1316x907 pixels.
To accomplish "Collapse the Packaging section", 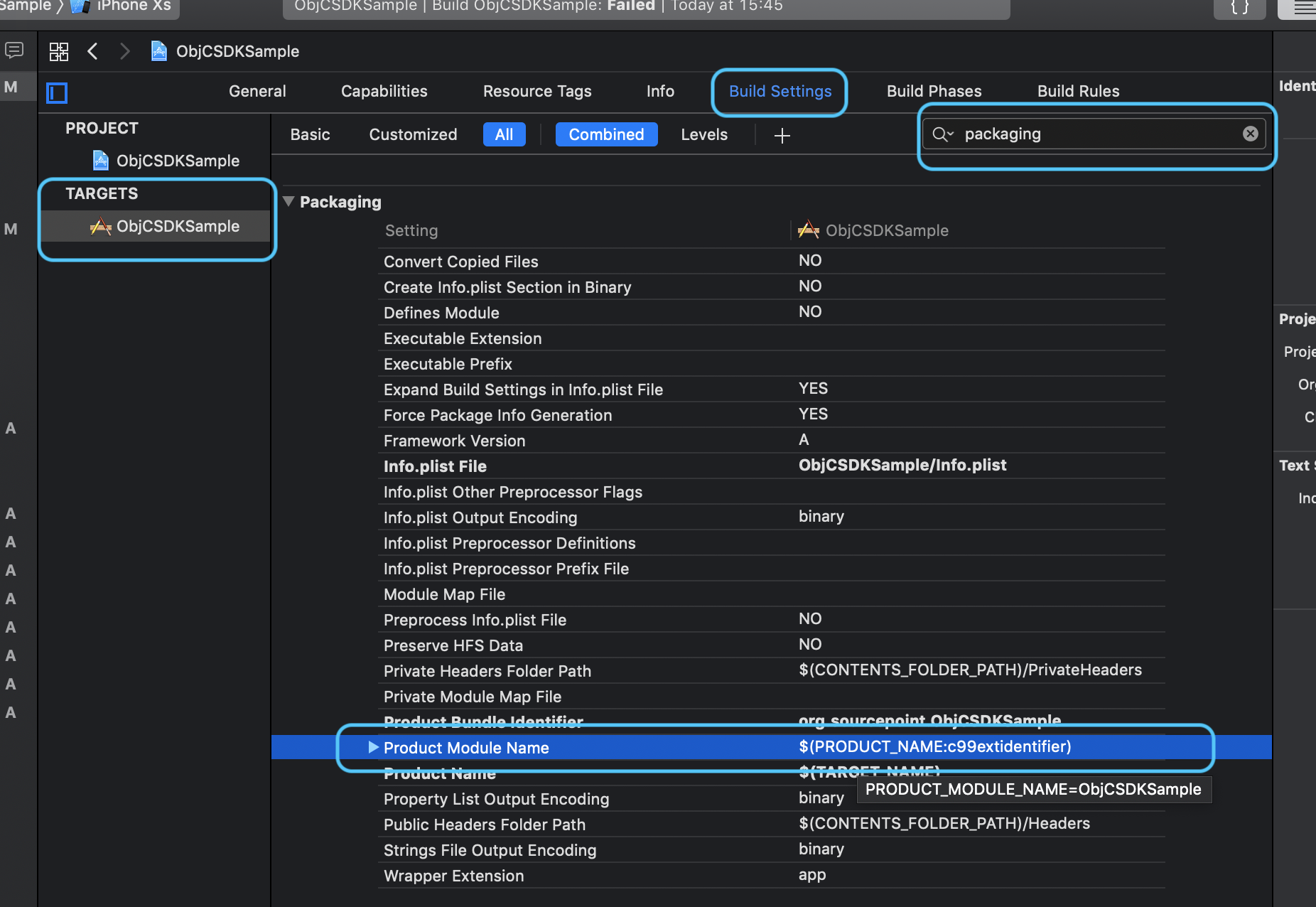I will [x=288, y=202].
